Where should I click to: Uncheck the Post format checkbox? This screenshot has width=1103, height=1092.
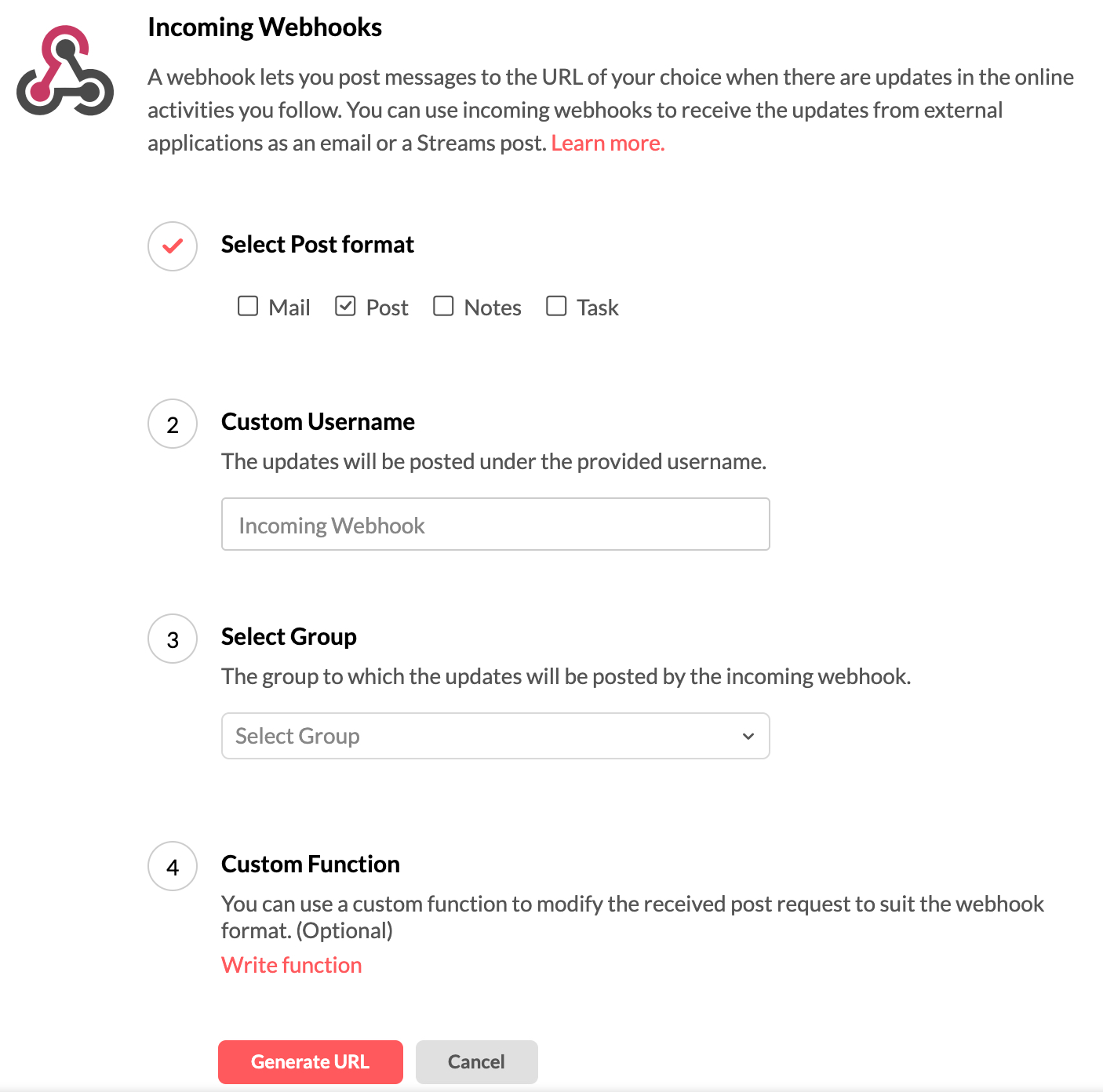[x=345, y=306]
